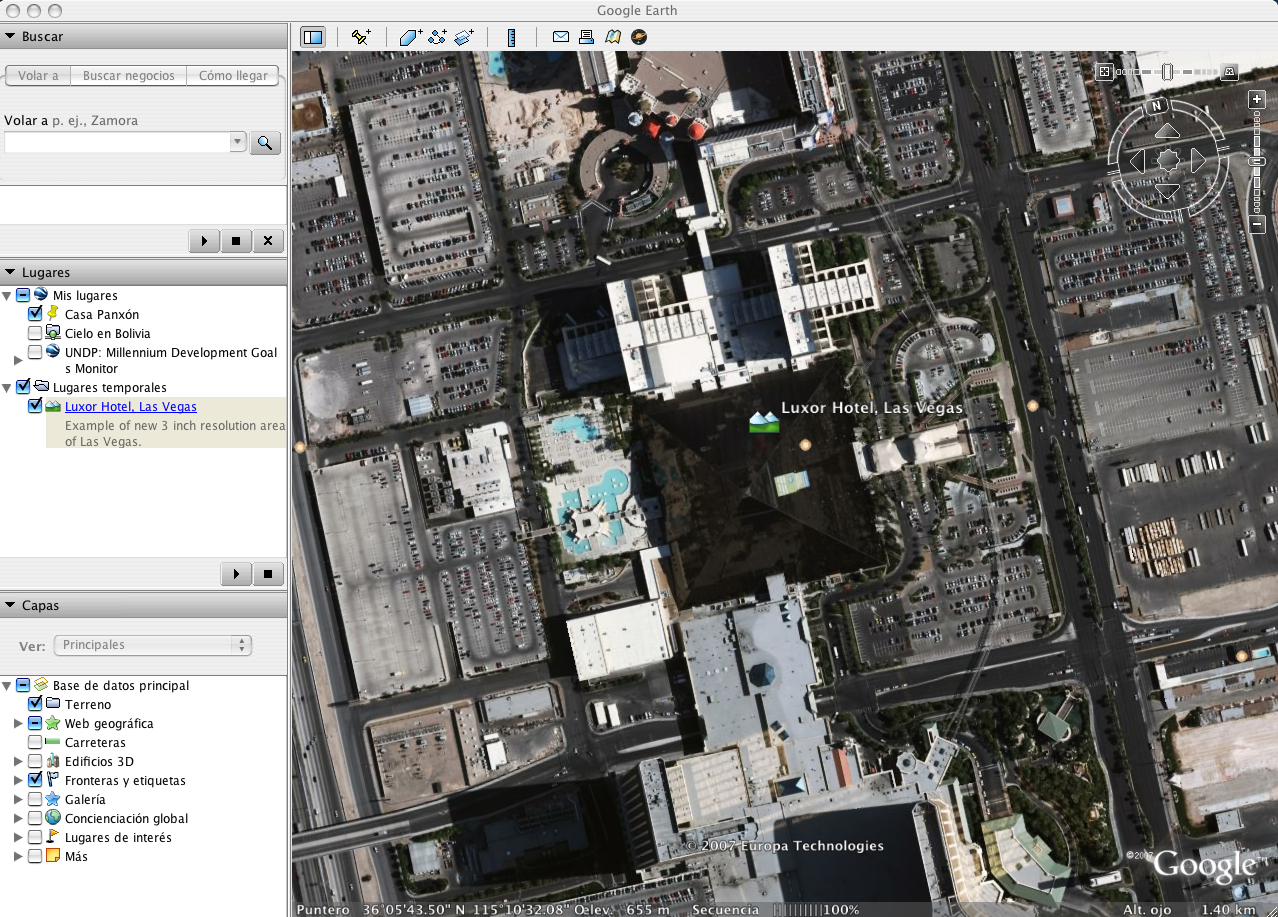Toggle the Mis lugares checkbox
Viewport: 1278px width, 917px height.
click(23, 296)
